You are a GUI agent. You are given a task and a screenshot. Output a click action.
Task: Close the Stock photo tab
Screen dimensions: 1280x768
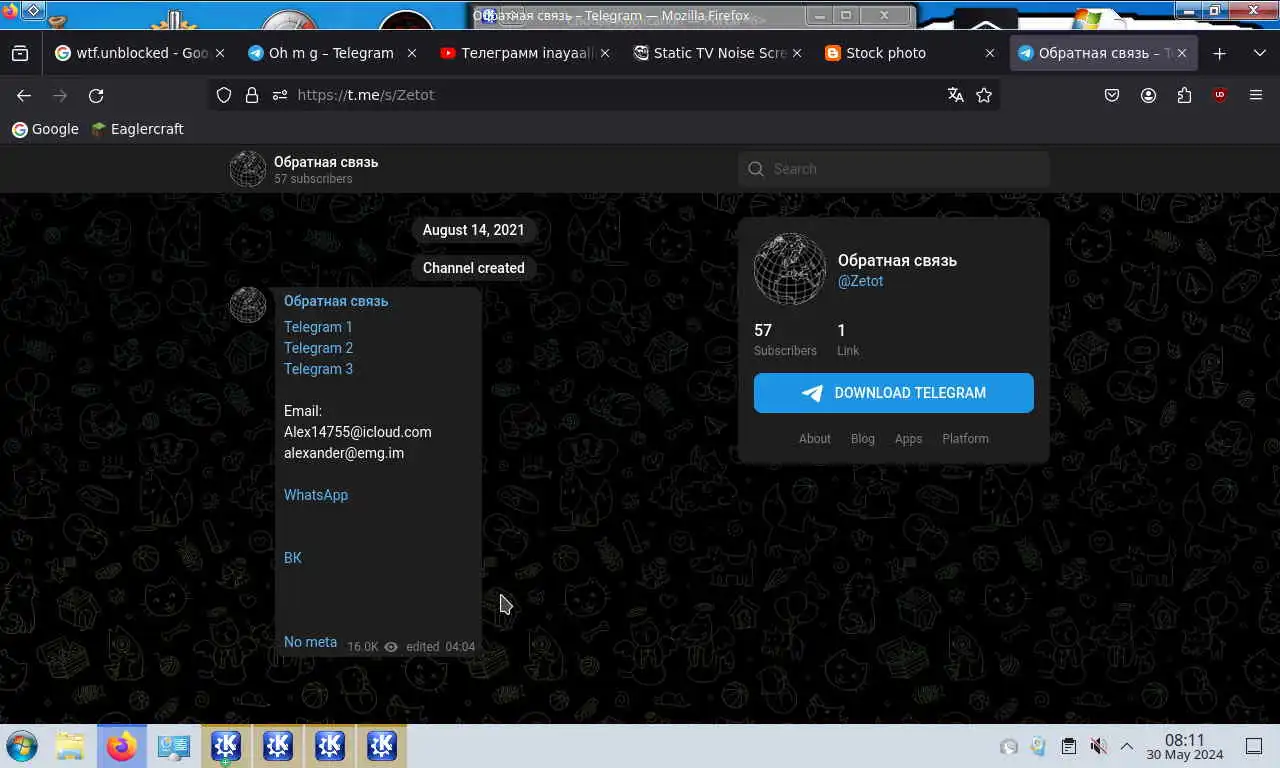coord(990,53)
